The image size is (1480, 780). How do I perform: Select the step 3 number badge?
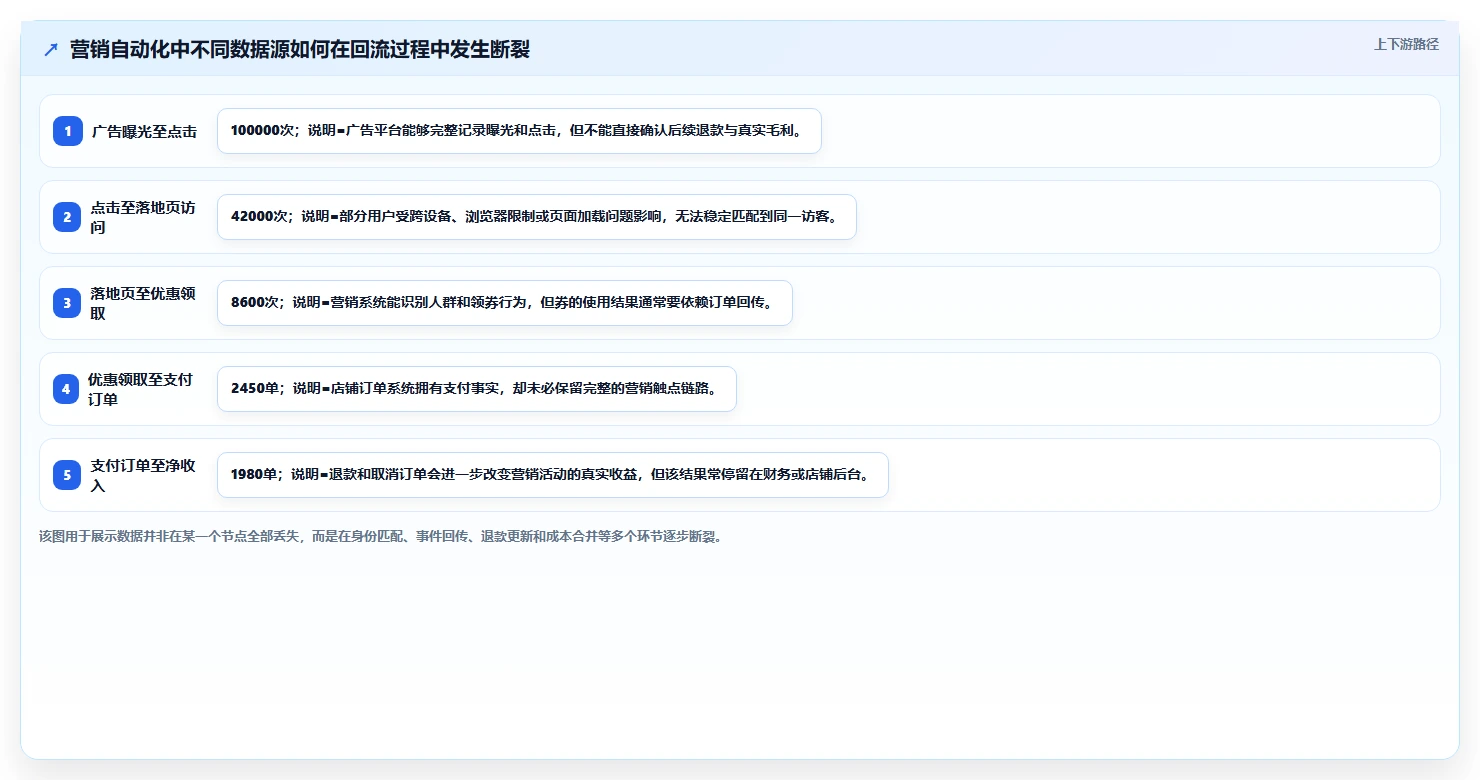coord(68,303)
